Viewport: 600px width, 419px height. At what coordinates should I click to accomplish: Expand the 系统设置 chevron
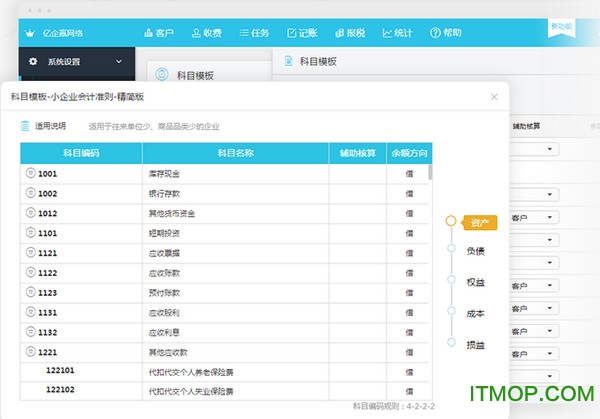pyautogui.click(x=119, y=61)
